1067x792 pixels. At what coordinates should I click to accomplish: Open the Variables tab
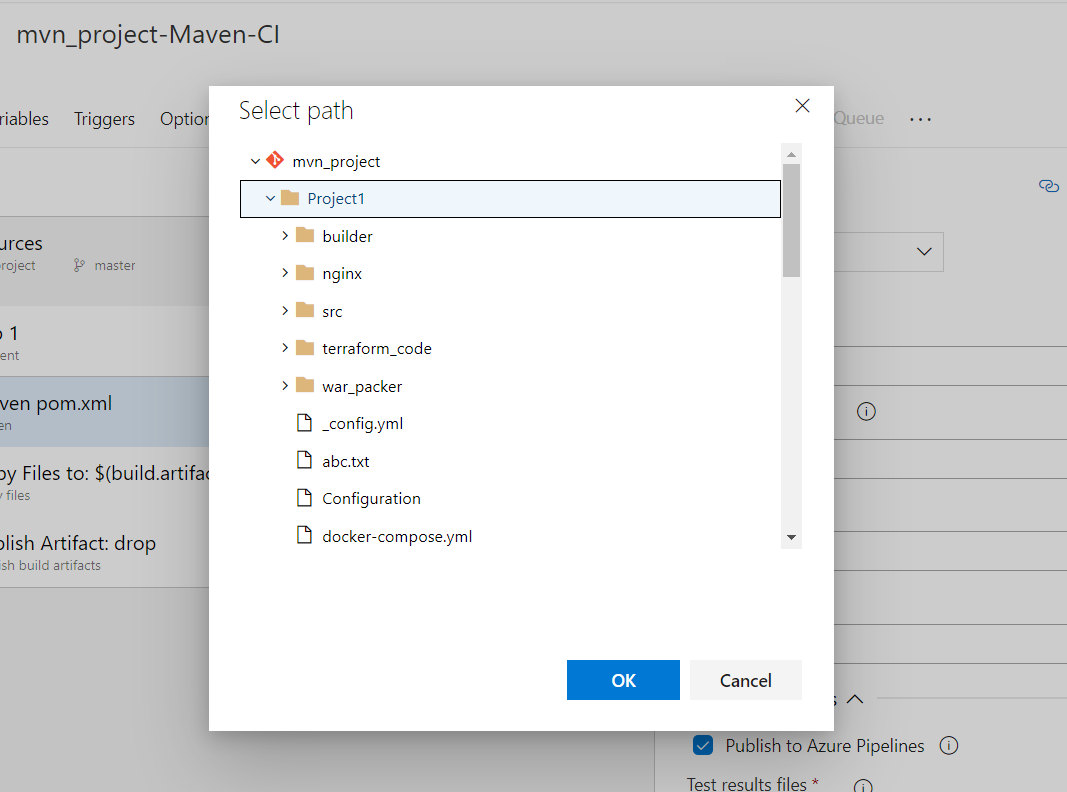pos(24,119)
